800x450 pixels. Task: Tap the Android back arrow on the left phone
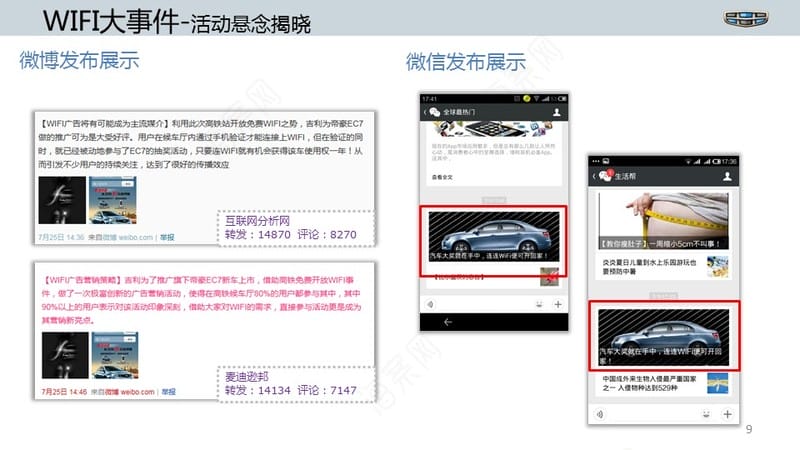447,322
